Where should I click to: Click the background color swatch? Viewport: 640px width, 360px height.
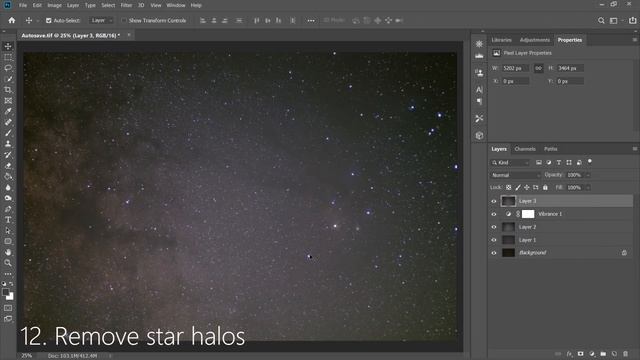pyautogui.click(x=10, y=296)
